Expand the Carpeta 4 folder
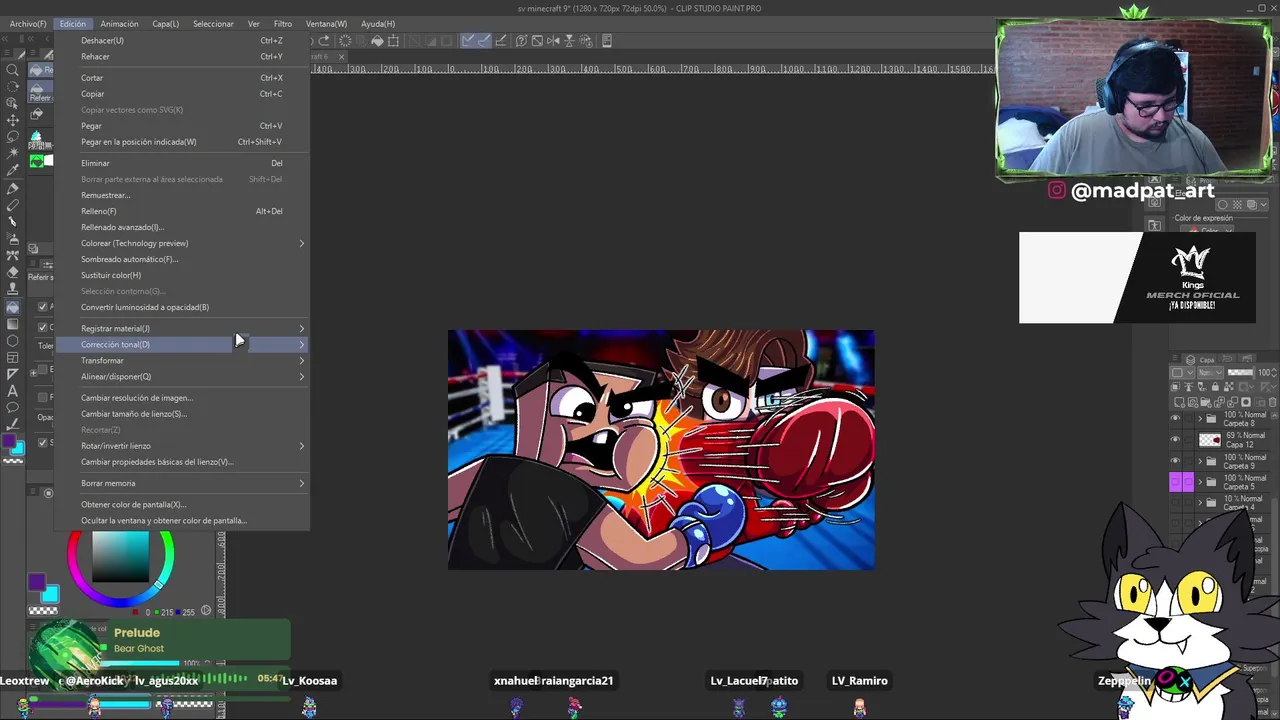 1200,503
